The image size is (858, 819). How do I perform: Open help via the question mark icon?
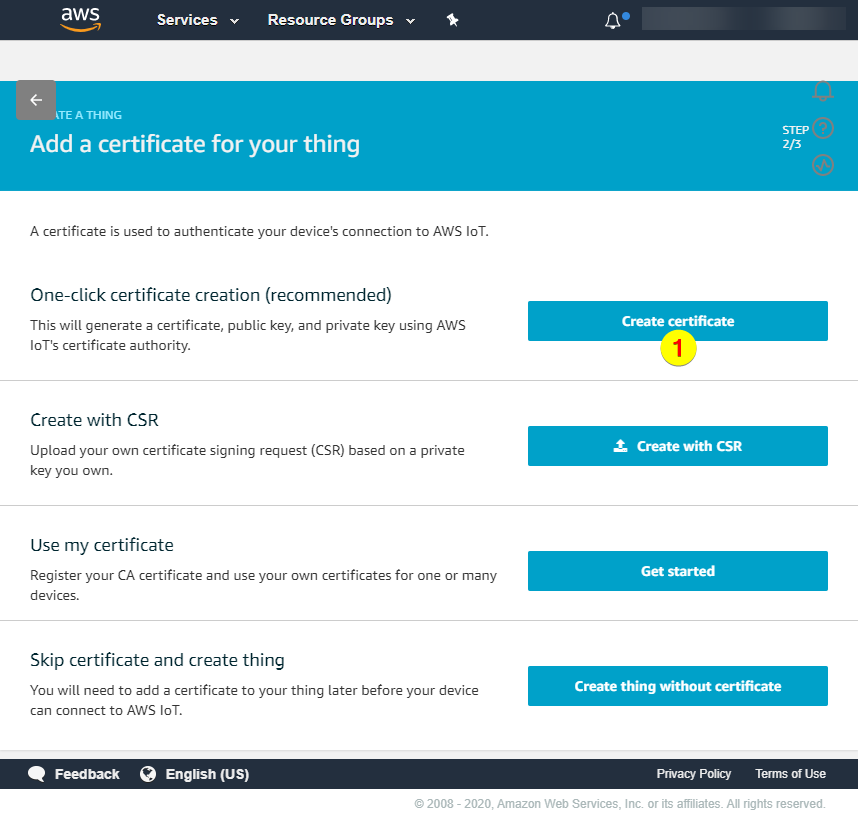pos(823,128)
